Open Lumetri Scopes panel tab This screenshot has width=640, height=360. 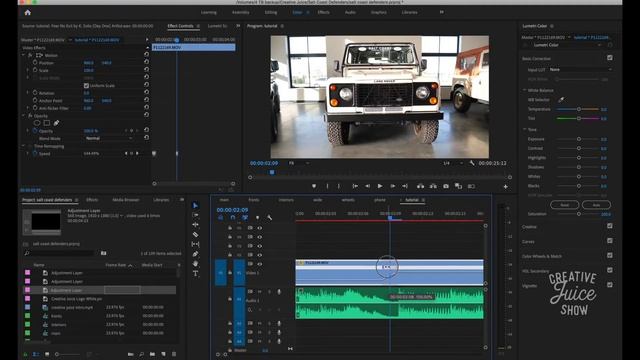pyautogui.click(x=217, y=26)
